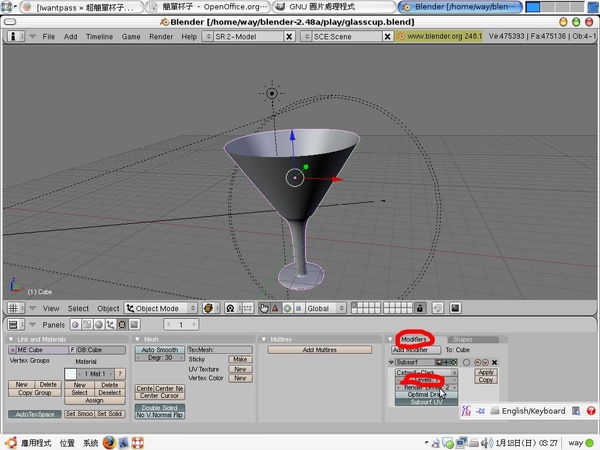This screenshot has height=450, width=600.
Task: Move Subsurf modifier up in stack
Action: pyautogui.click(x=477, y=362)
